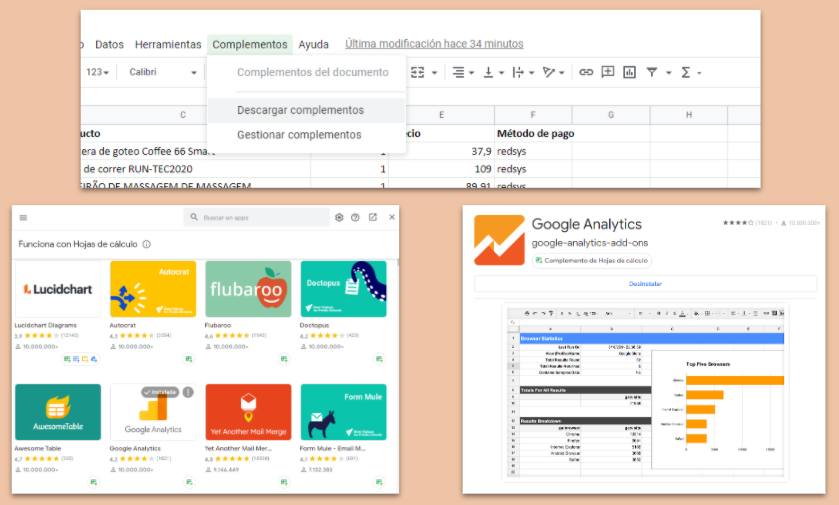839x505 pixels.
Task: Click the Buscar en apps search field
Action: point(257,218)
